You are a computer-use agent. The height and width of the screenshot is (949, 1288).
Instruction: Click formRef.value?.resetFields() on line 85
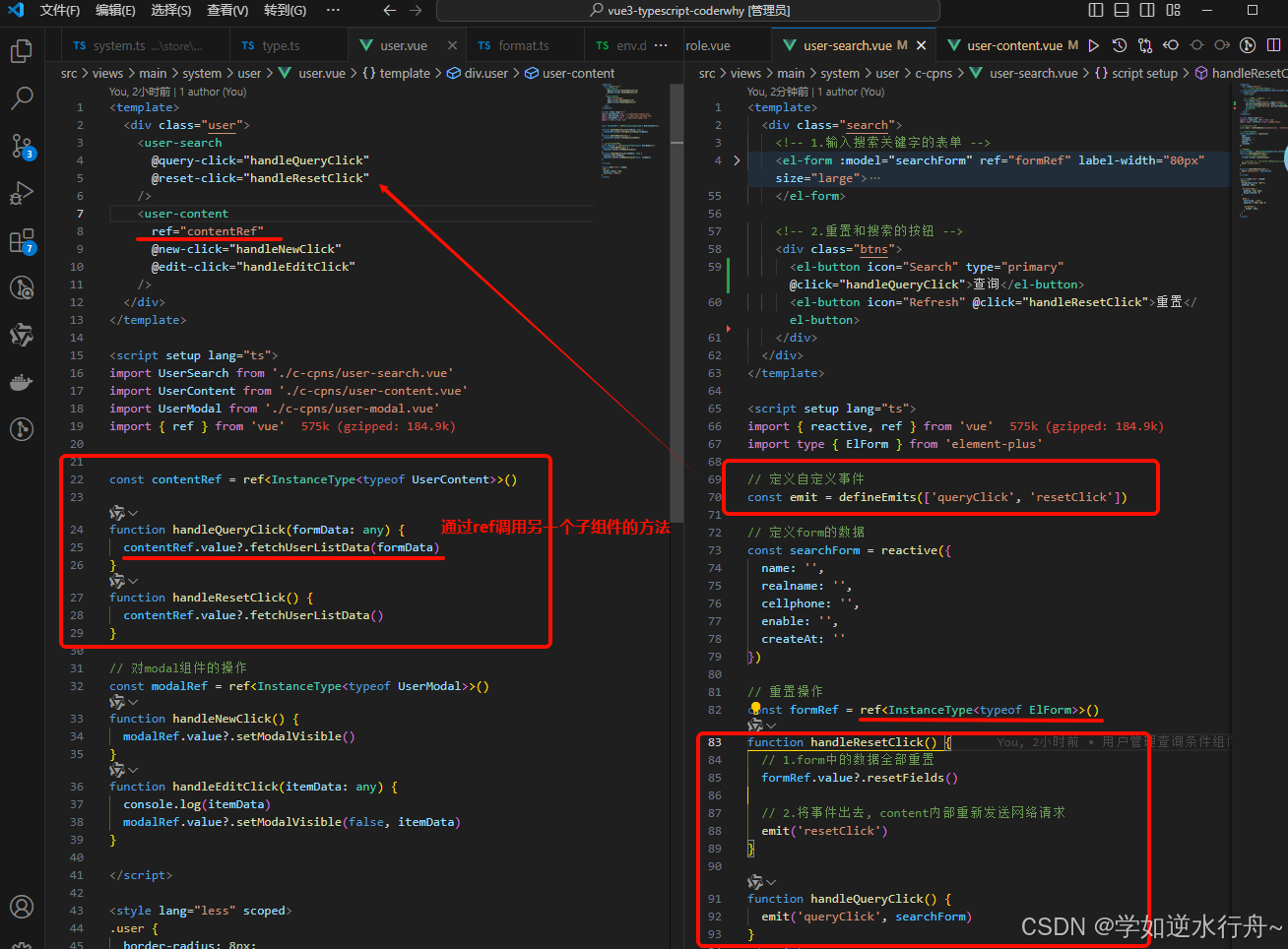point(860,778)
